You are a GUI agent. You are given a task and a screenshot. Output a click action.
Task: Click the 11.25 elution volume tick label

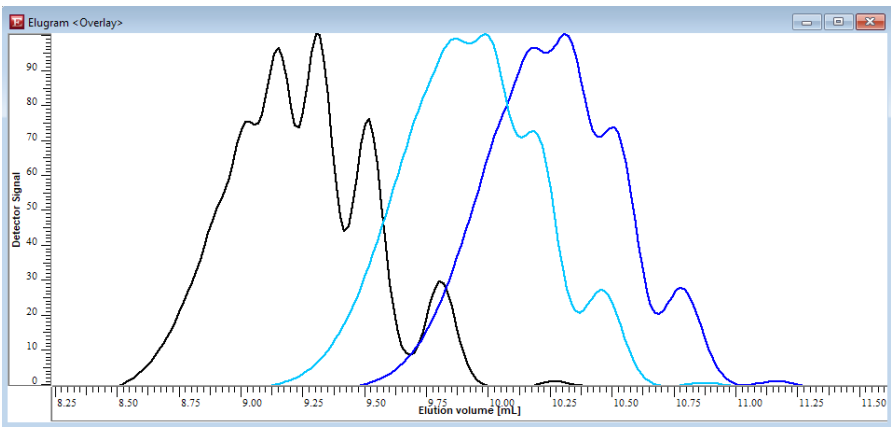click(812, 403)
